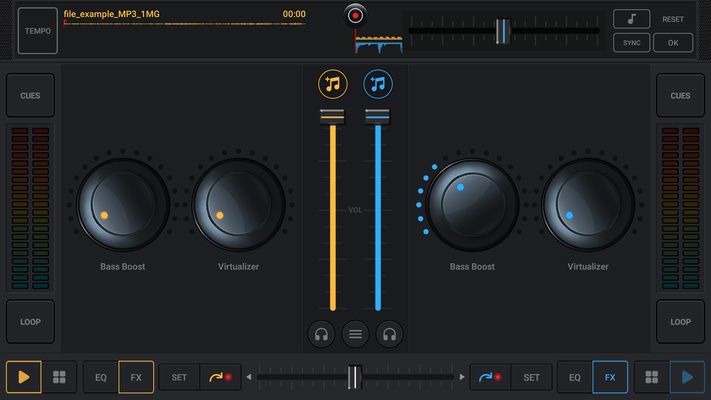Open the right deck CUES panel
The image size is (711, 400).
click(x=680, y=95)
